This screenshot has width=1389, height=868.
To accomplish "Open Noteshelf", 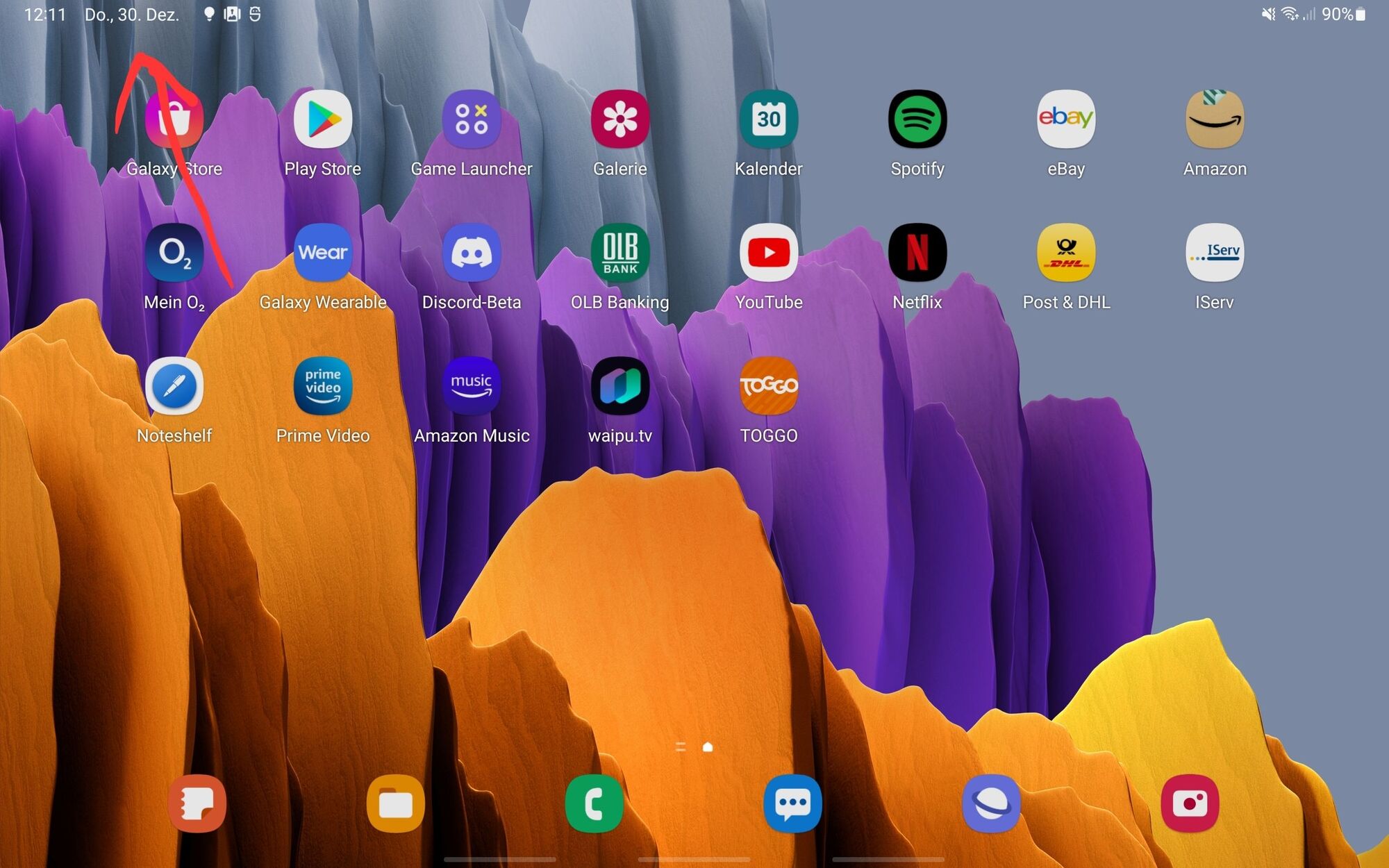I will 174,386.
